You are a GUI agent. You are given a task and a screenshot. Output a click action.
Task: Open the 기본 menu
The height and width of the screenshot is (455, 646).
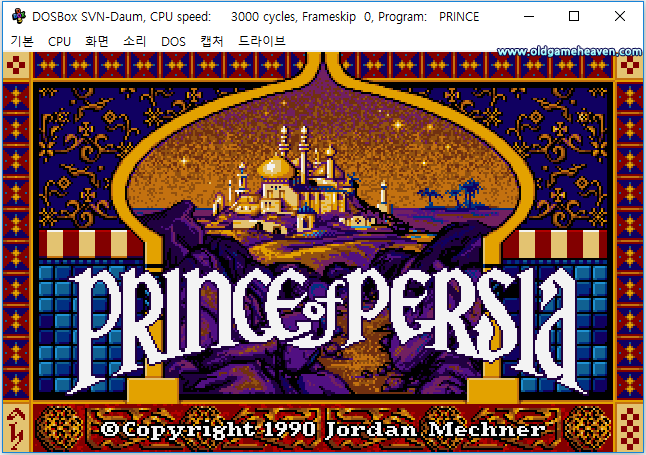[x=22, y=41]
